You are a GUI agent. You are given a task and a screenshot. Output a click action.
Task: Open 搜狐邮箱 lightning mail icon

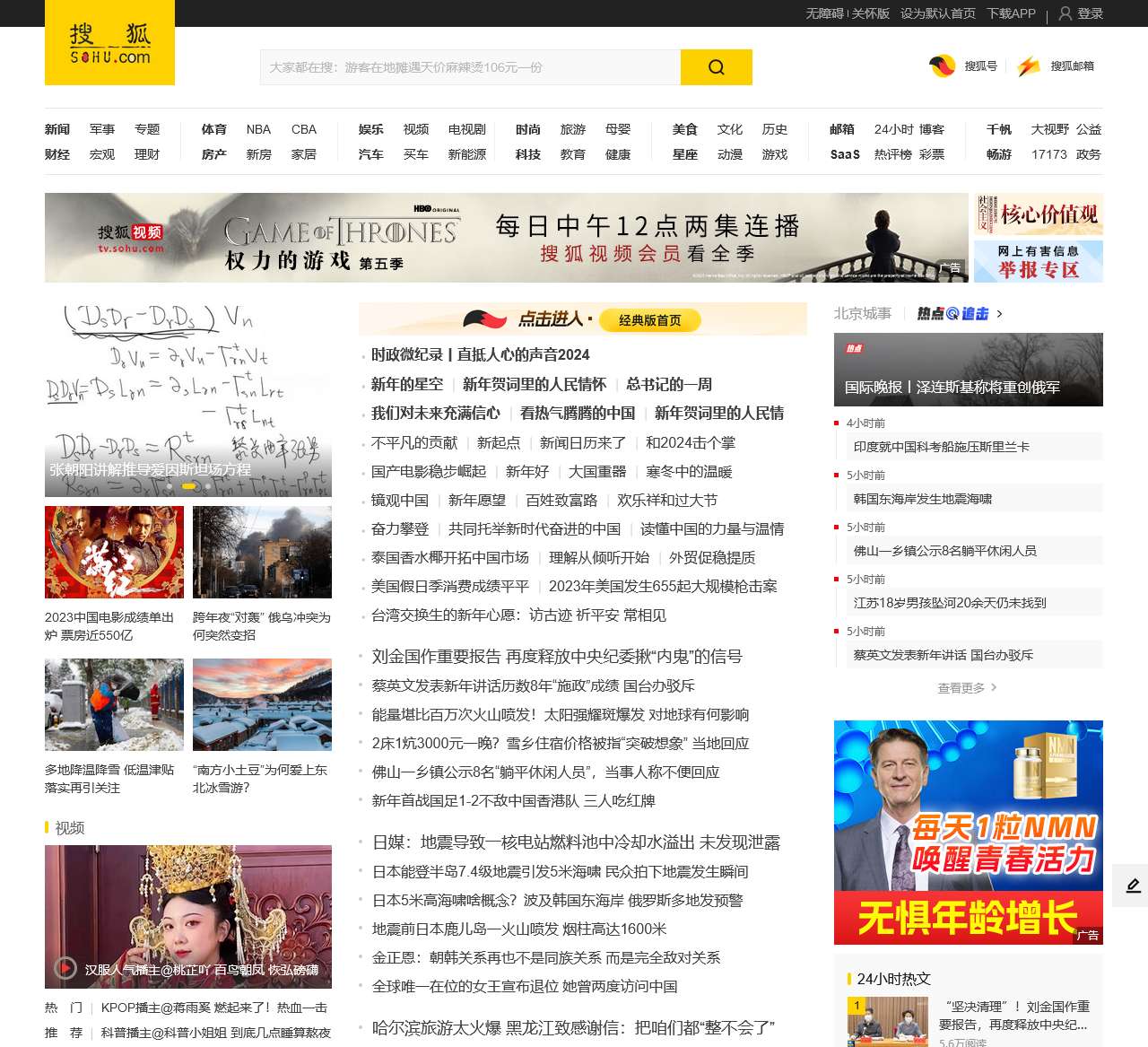point(1029,65)
